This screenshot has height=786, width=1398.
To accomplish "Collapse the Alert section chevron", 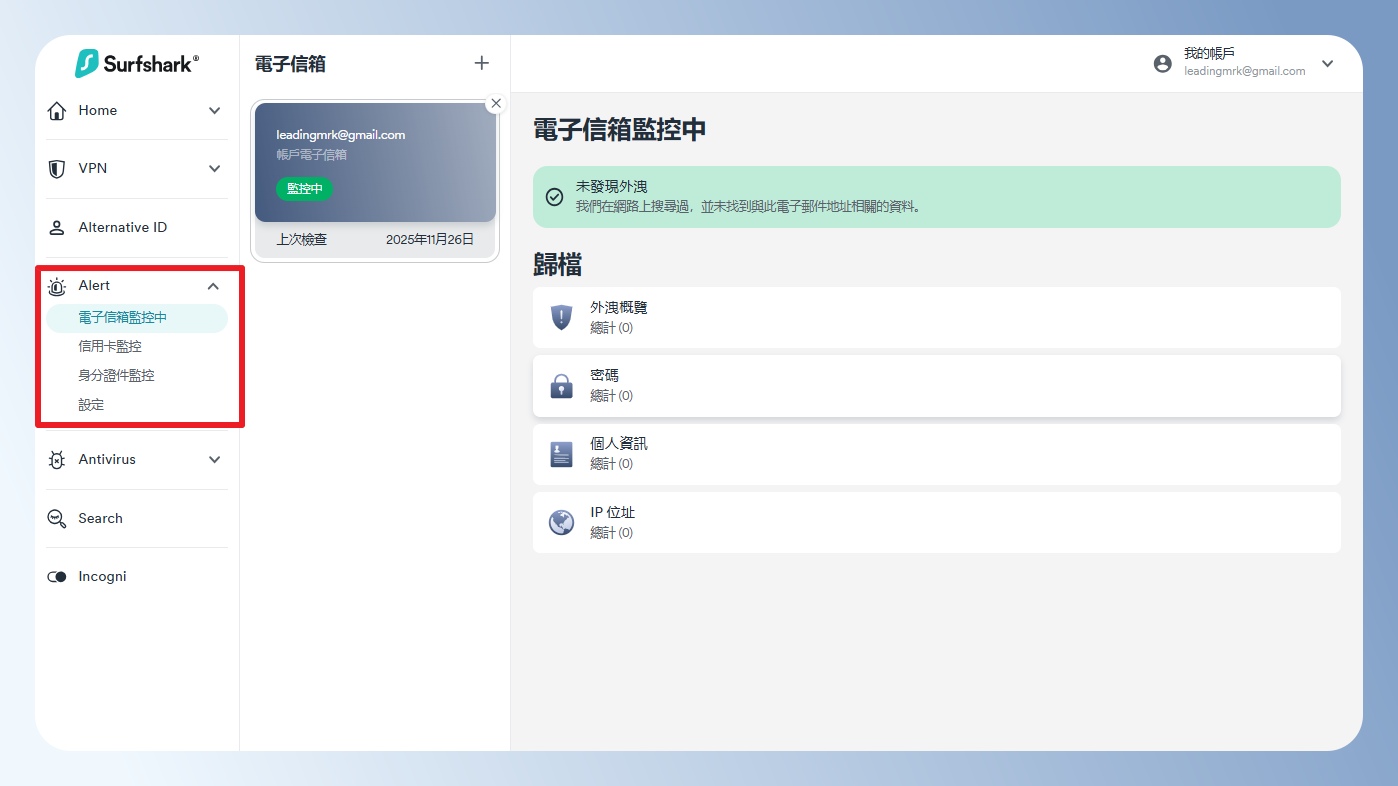I will [x=213, y=286].
